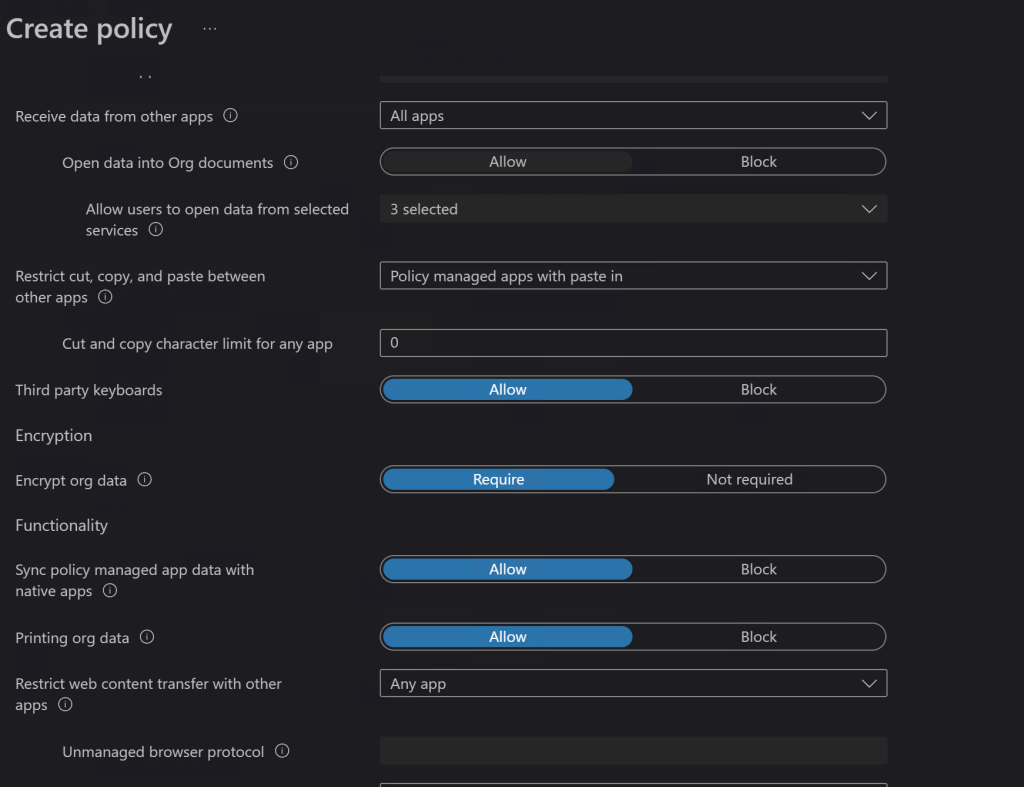This screenshot has width=1024, height=787.
Task: Block Sync policy managed app data with native apps
Action: click(758, 569)
